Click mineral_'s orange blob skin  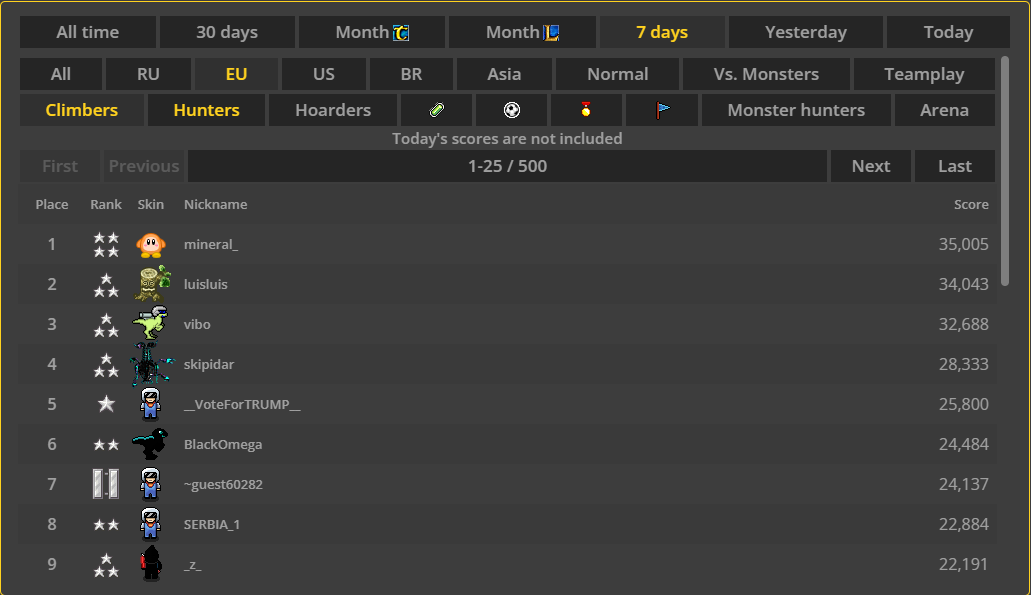click(x=150, y=244)
